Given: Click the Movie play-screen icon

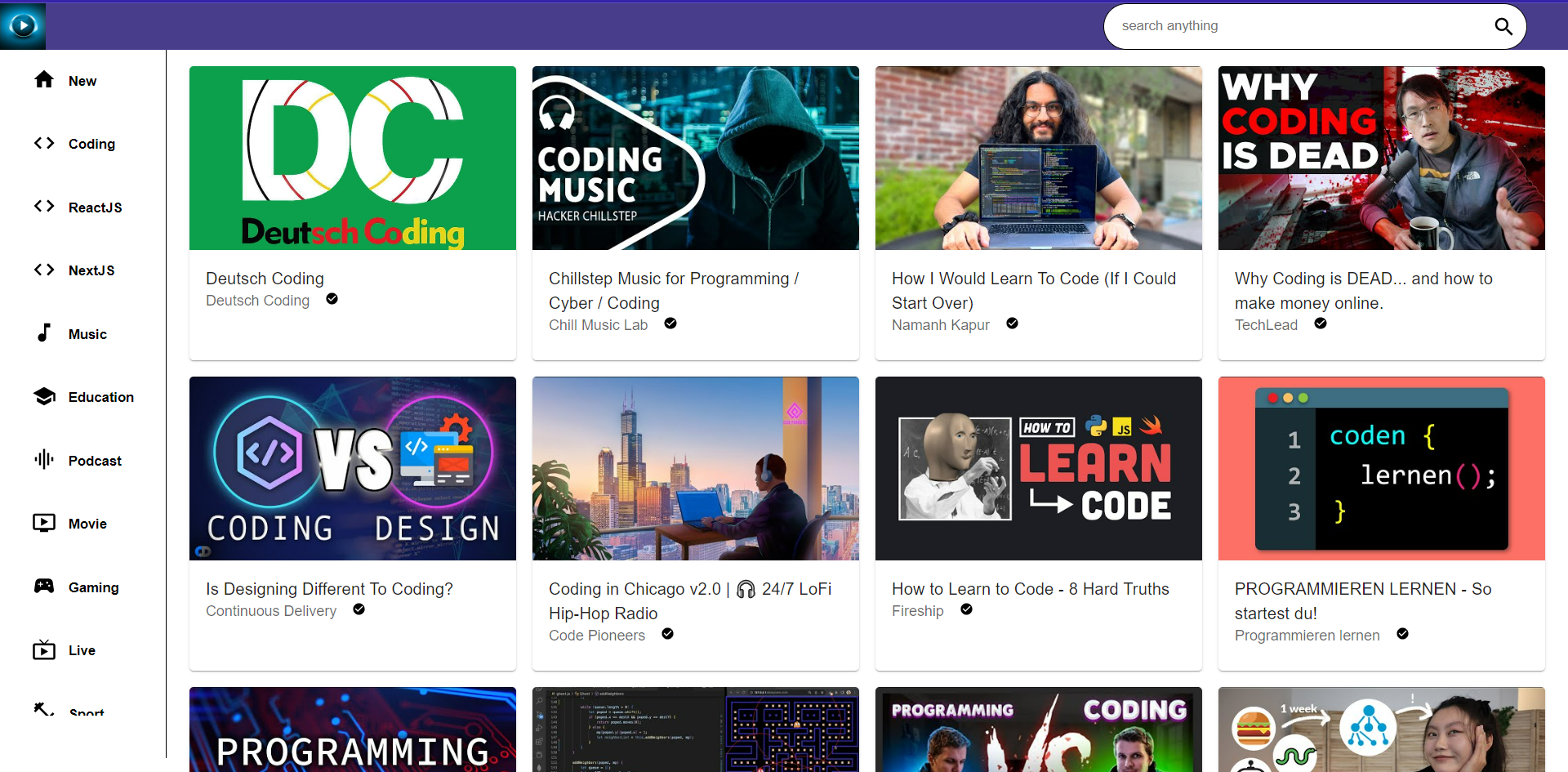Looking at the screenshot, I should pyautogui.click(x=44, y=523).
